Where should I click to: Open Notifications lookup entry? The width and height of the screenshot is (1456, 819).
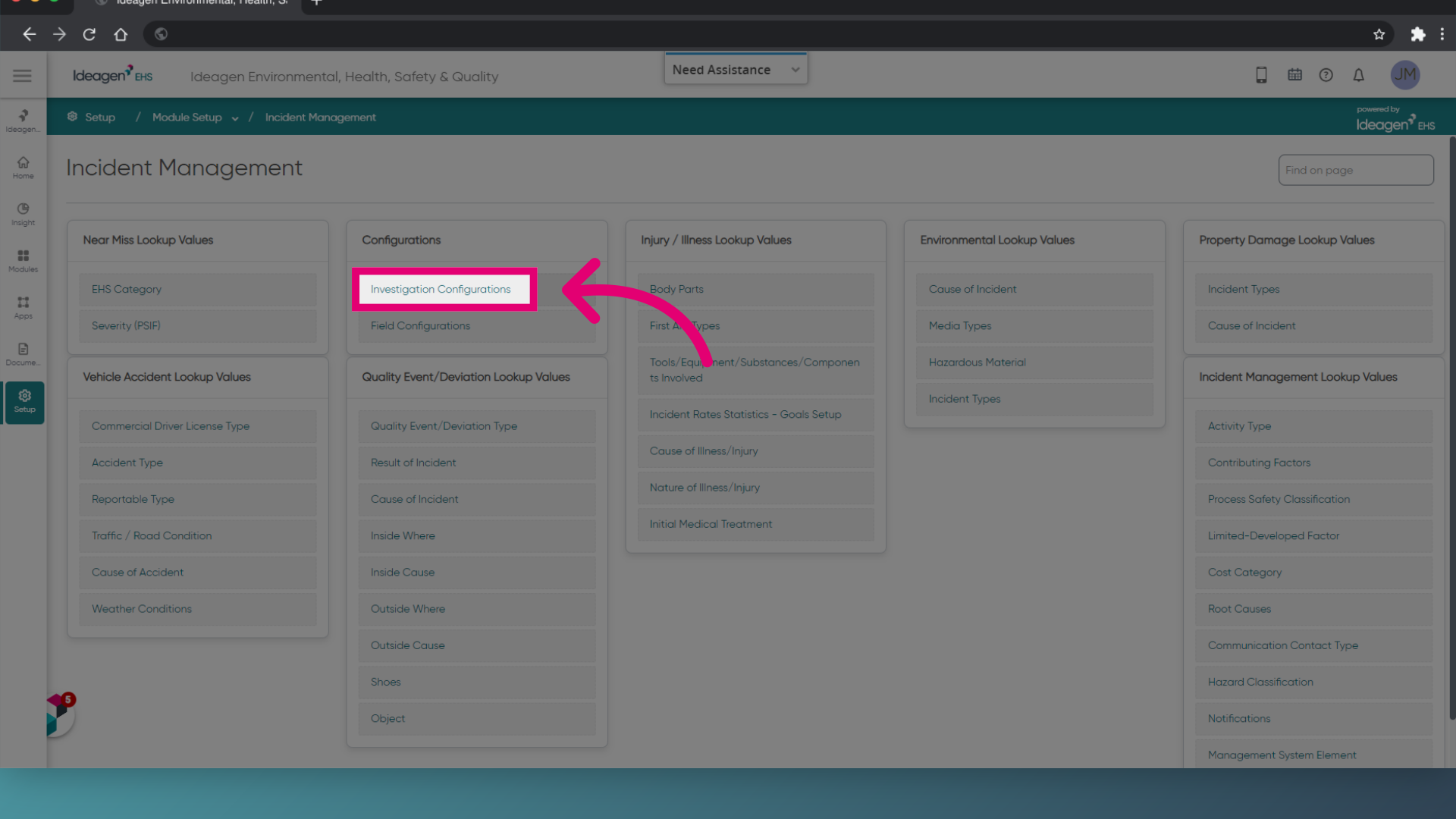tap(1313, 719)
